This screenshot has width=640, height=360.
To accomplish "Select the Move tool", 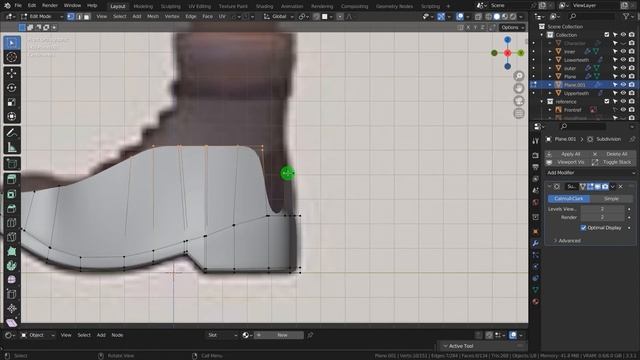I will (x=11, y=73).
